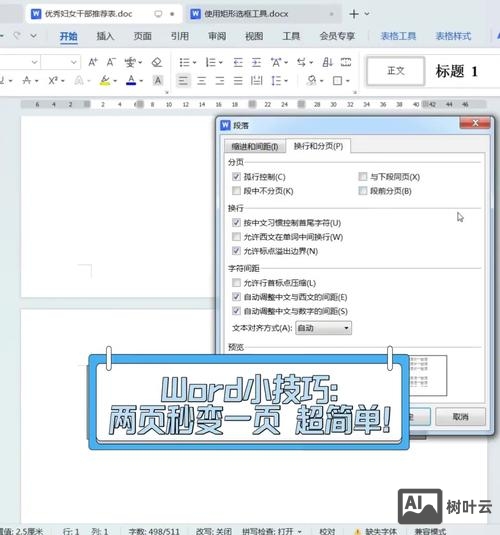Center align text

coord(202,81)
